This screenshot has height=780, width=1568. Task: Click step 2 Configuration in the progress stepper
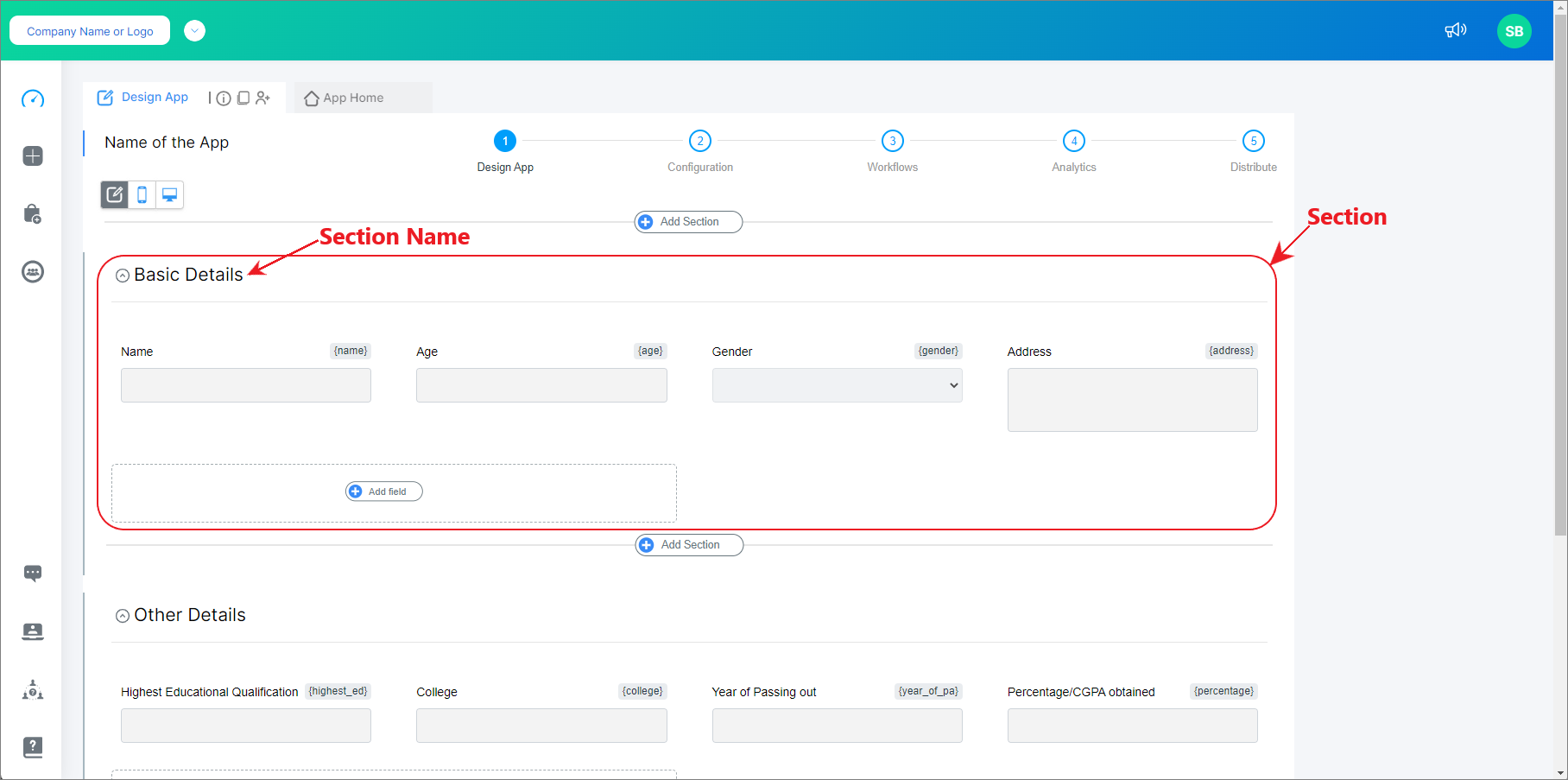tap(699, 141)
